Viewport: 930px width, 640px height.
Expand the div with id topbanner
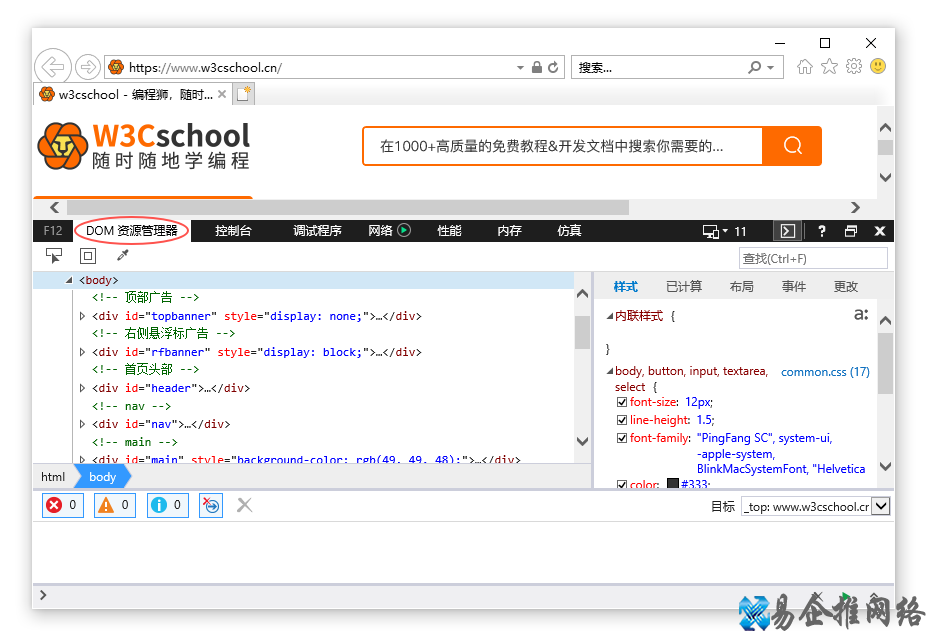[83, 316]
